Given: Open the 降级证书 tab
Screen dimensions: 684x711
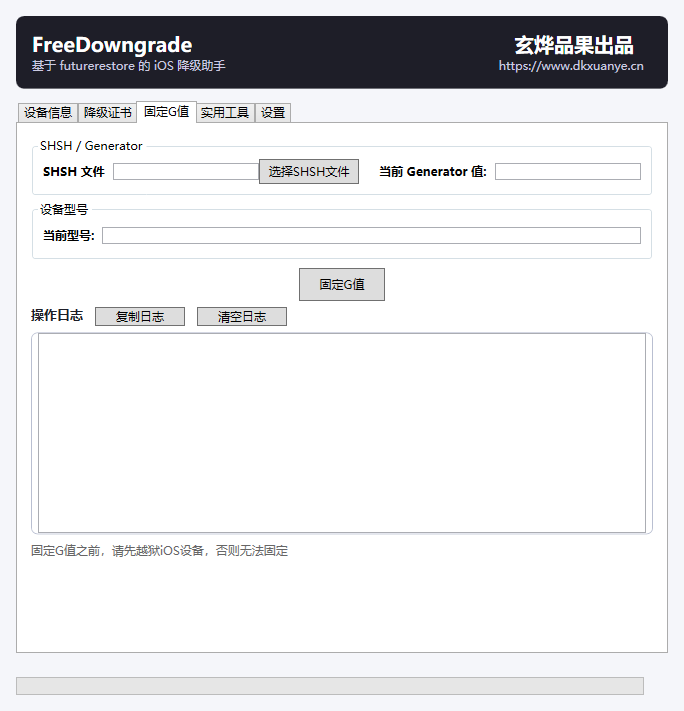Looking at the screenshot, I should [107, 112].
